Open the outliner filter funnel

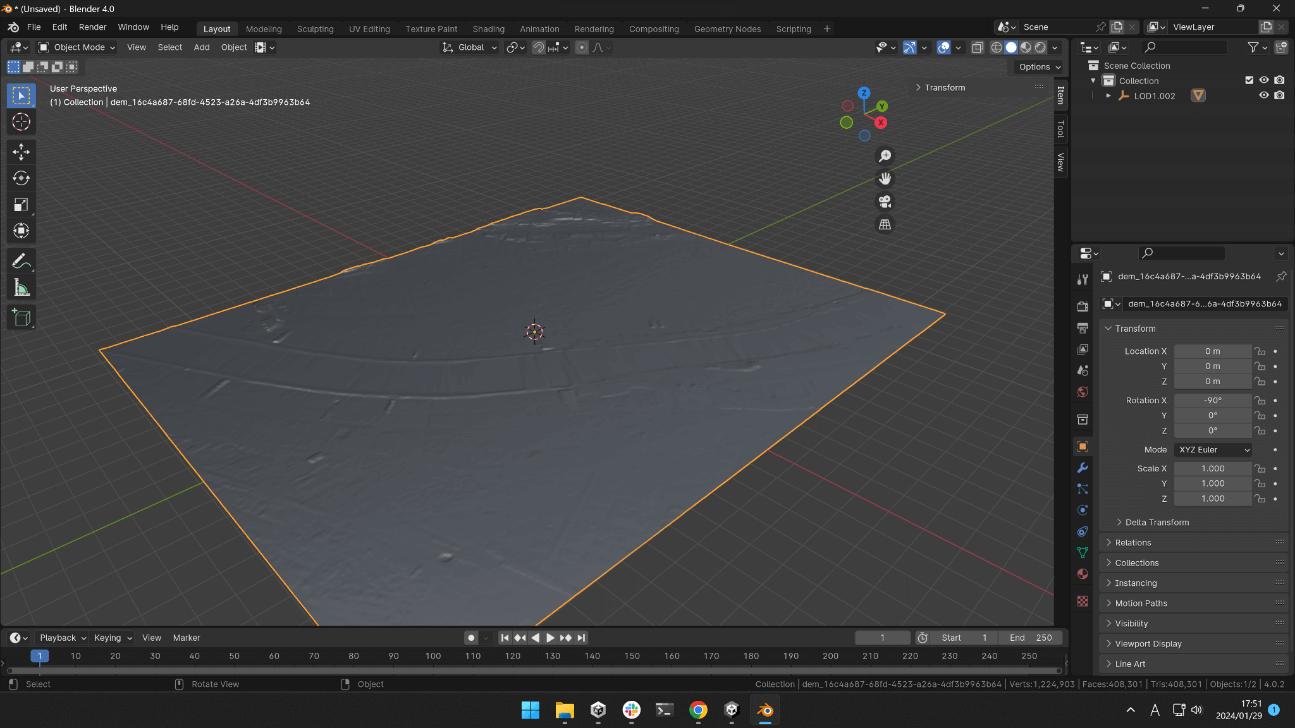coord(1253,47)
